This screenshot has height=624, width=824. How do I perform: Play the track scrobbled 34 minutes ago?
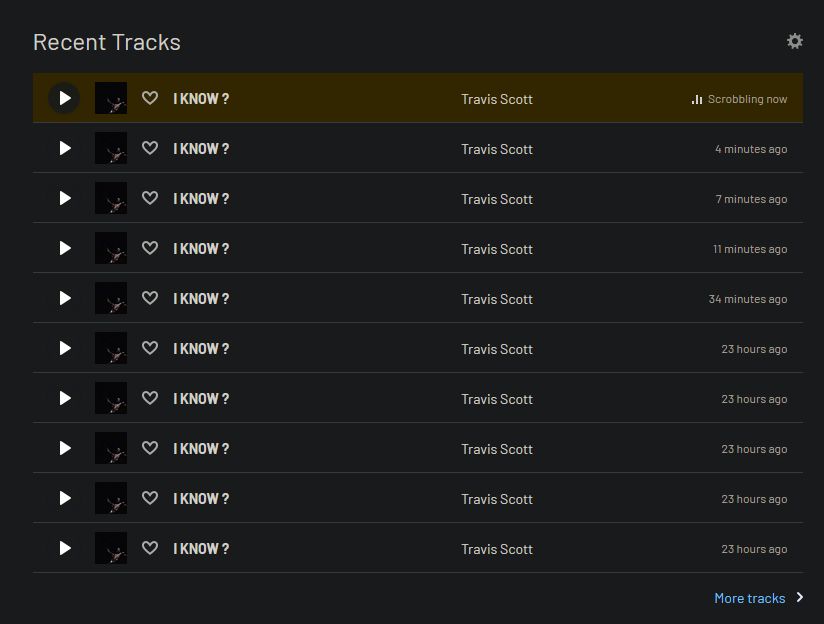click(x=64, y=298)
